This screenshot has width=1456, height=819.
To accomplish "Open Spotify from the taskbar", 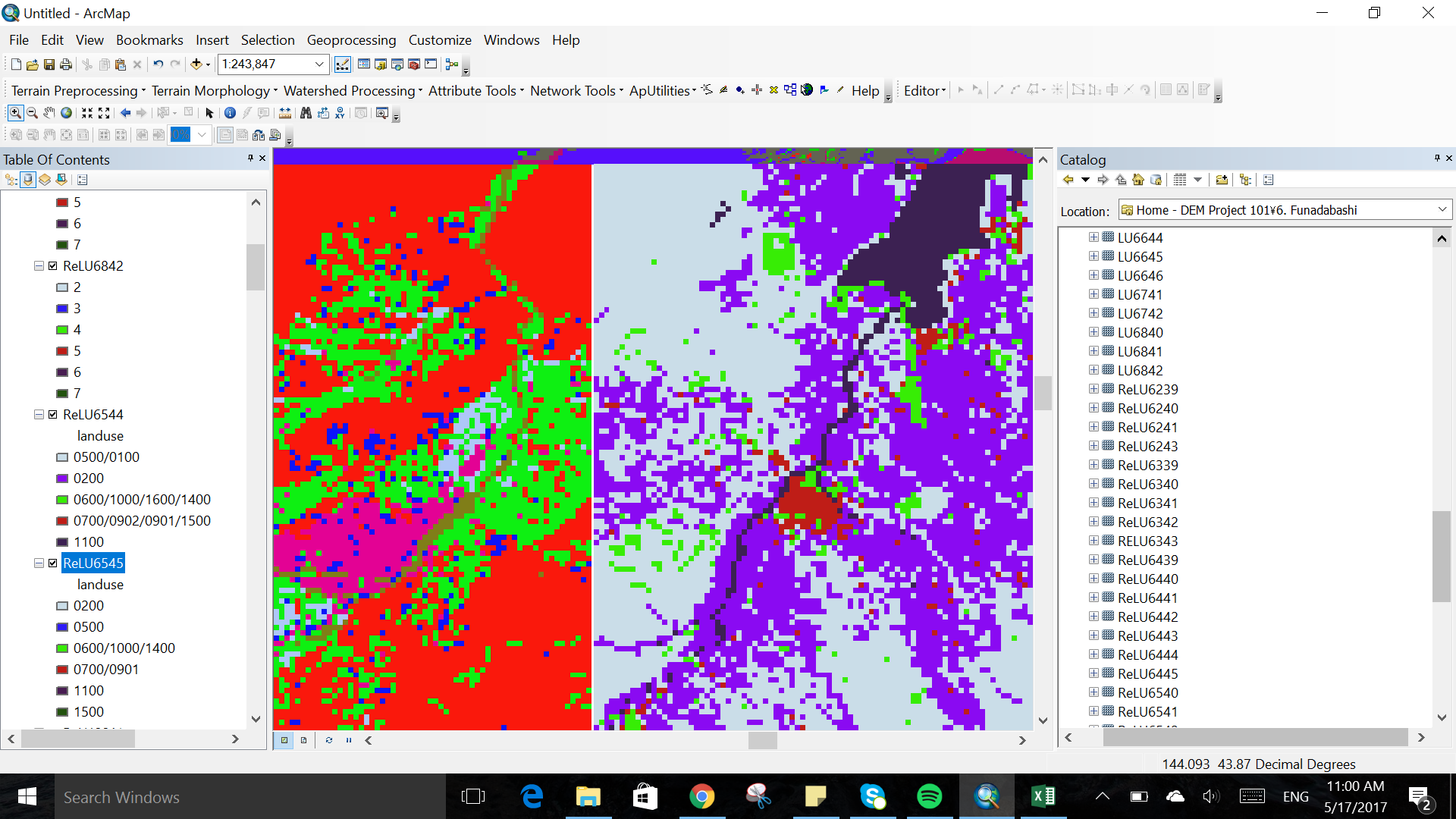I will pos(929,797).
